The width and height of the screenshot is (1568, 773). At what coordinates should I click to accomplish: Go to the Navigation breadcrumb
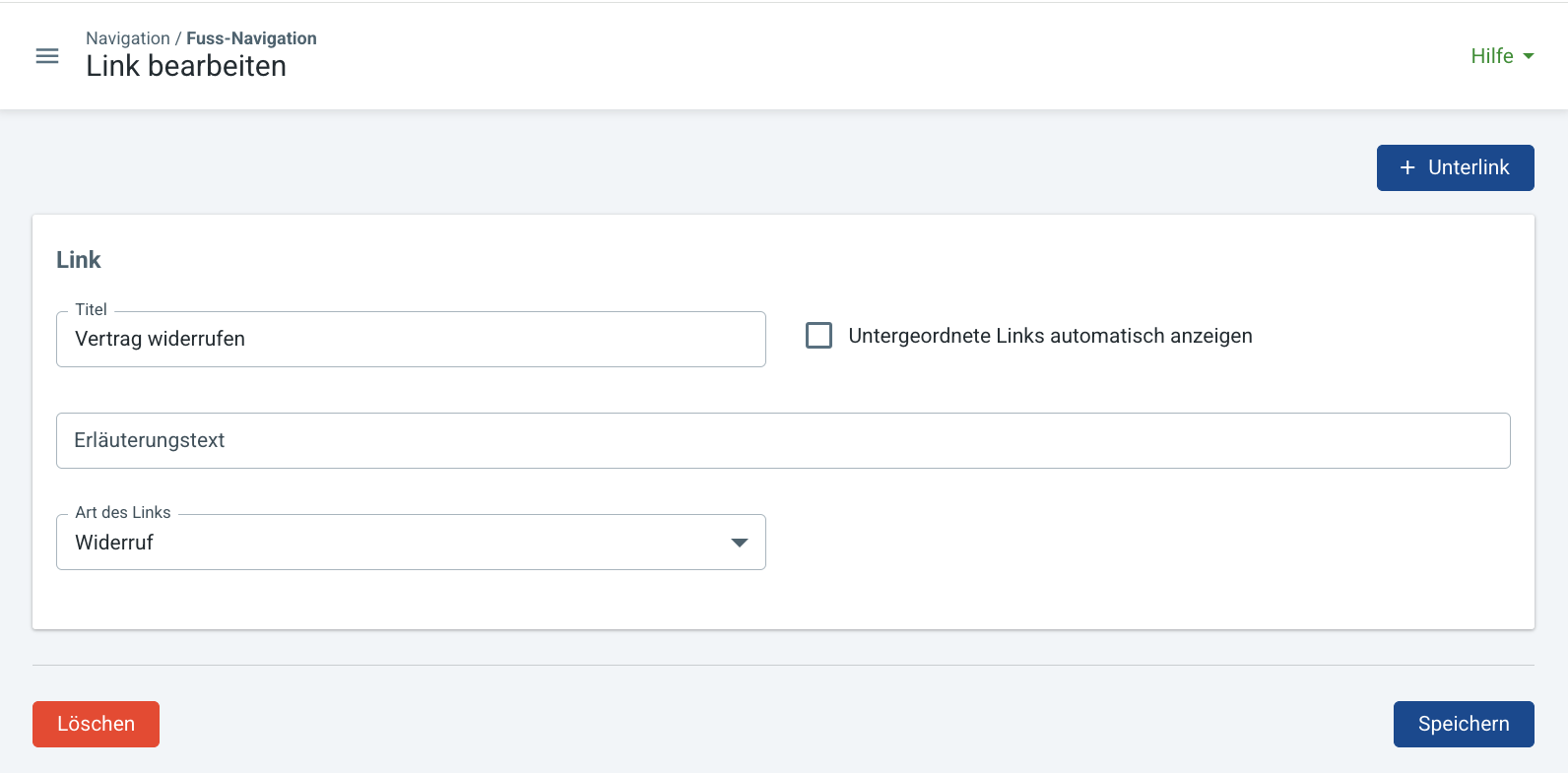(128, 38)
